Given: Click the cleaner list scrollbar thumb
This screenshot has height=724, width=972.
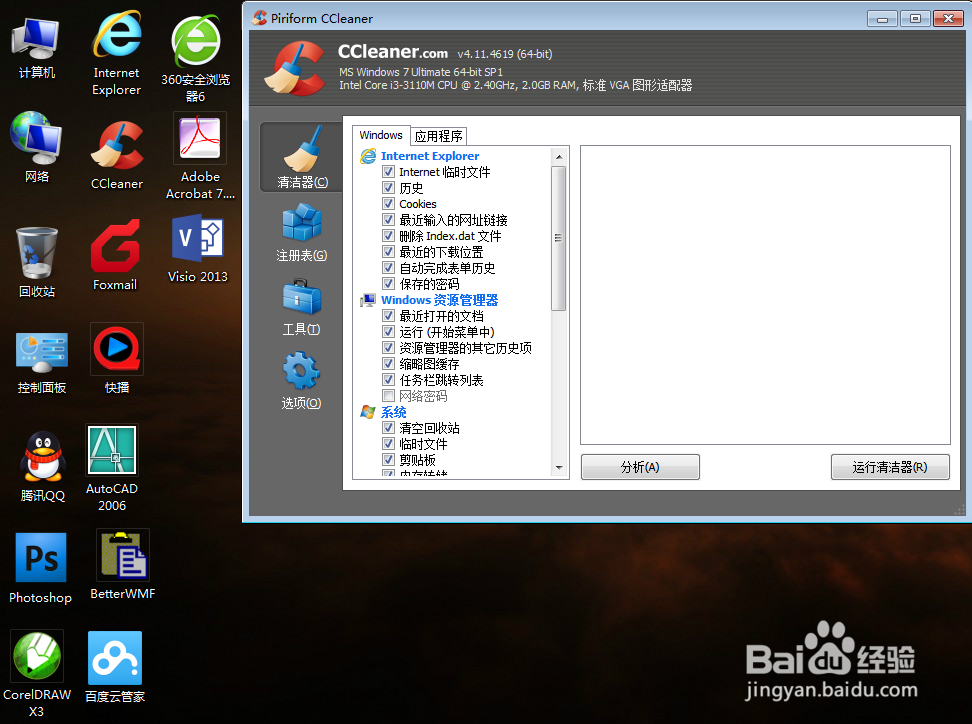Looking at the screenshot, I should pos(559,238).
